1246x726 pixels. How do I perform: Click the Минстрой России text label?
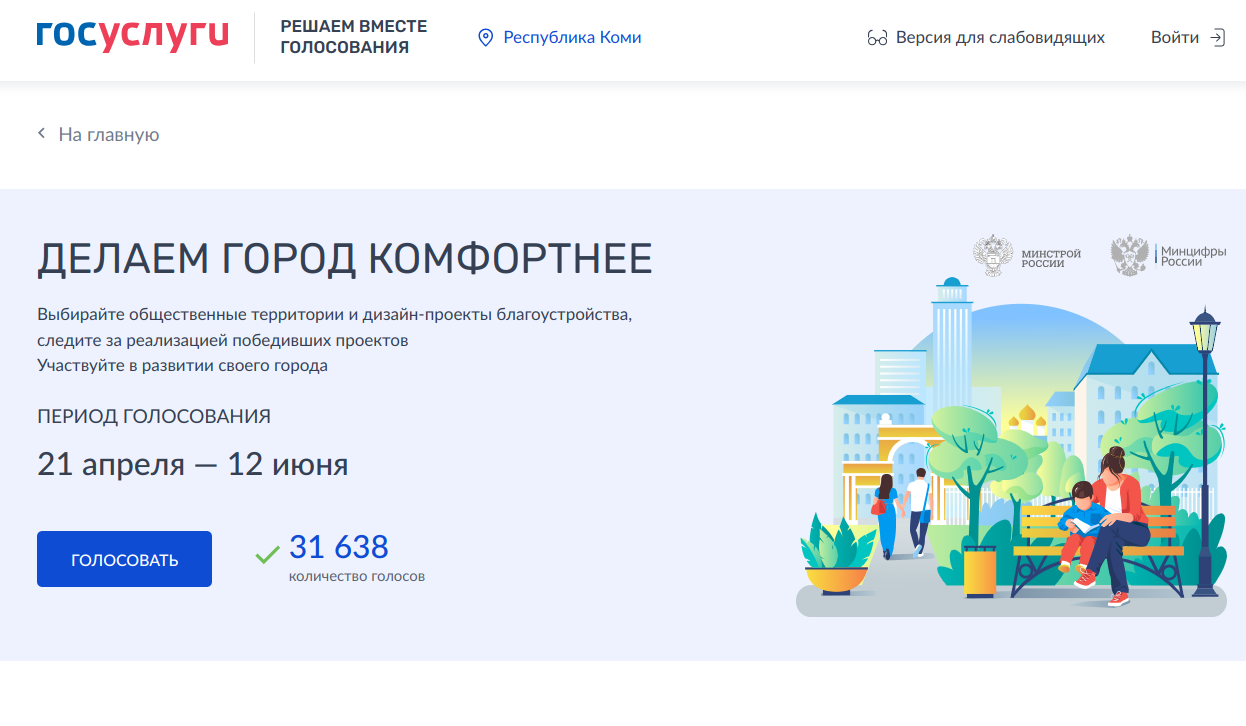(x=1051, y=258)
